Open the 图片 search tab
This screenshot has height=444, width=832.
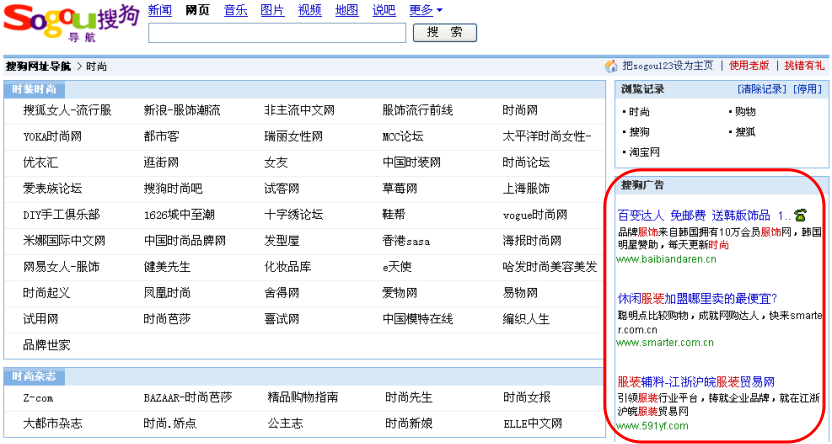272,10
